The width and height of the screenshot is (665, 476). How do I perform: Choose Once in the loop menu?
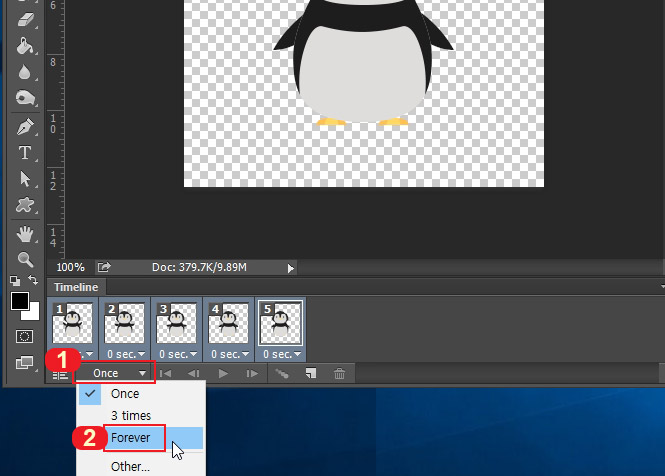point(141,394)
